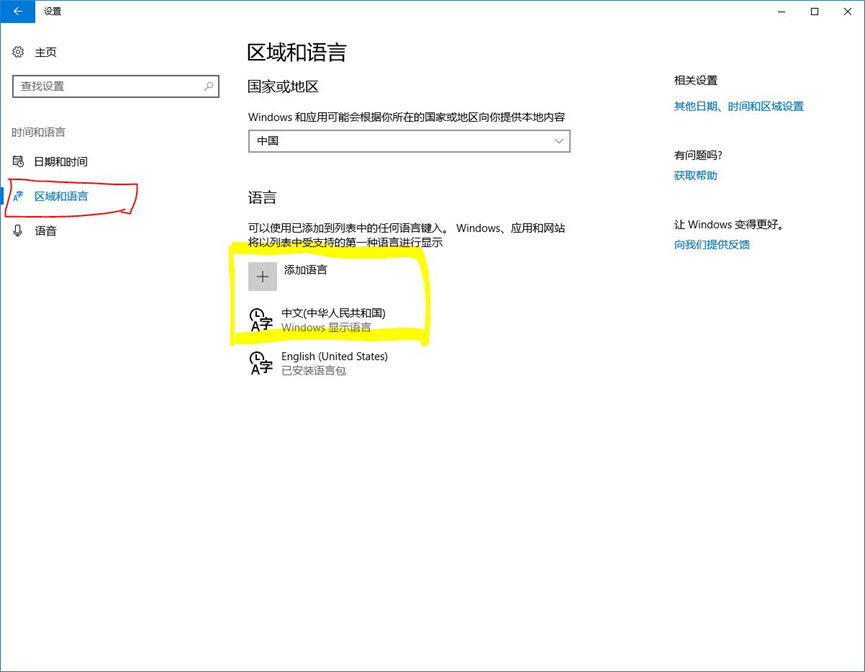Click 添加语言 label

(306, 270)
